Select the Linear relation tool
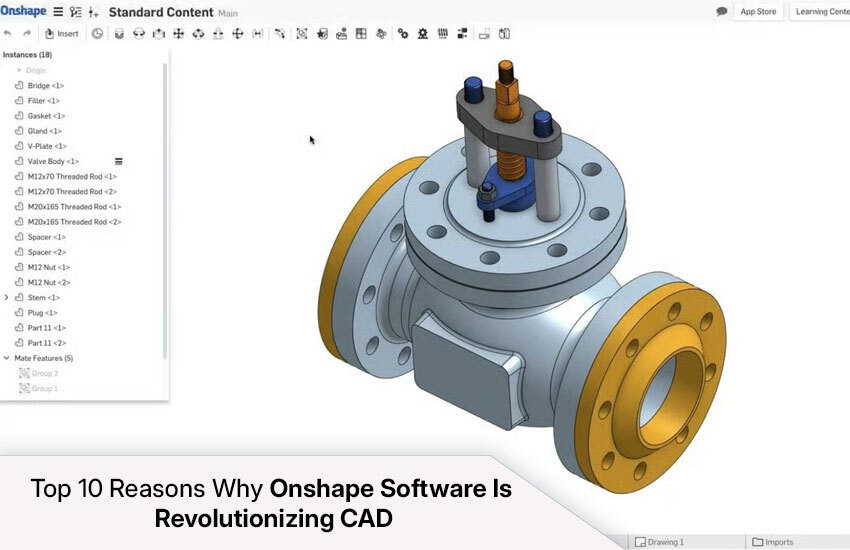Screen dimensions: 850x550 (x=462, y=34)
